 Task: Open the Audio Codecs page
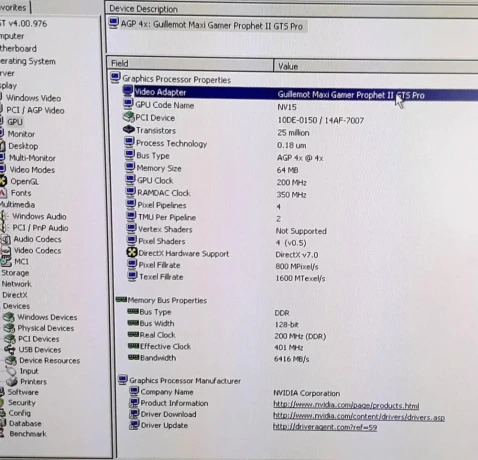37,239
